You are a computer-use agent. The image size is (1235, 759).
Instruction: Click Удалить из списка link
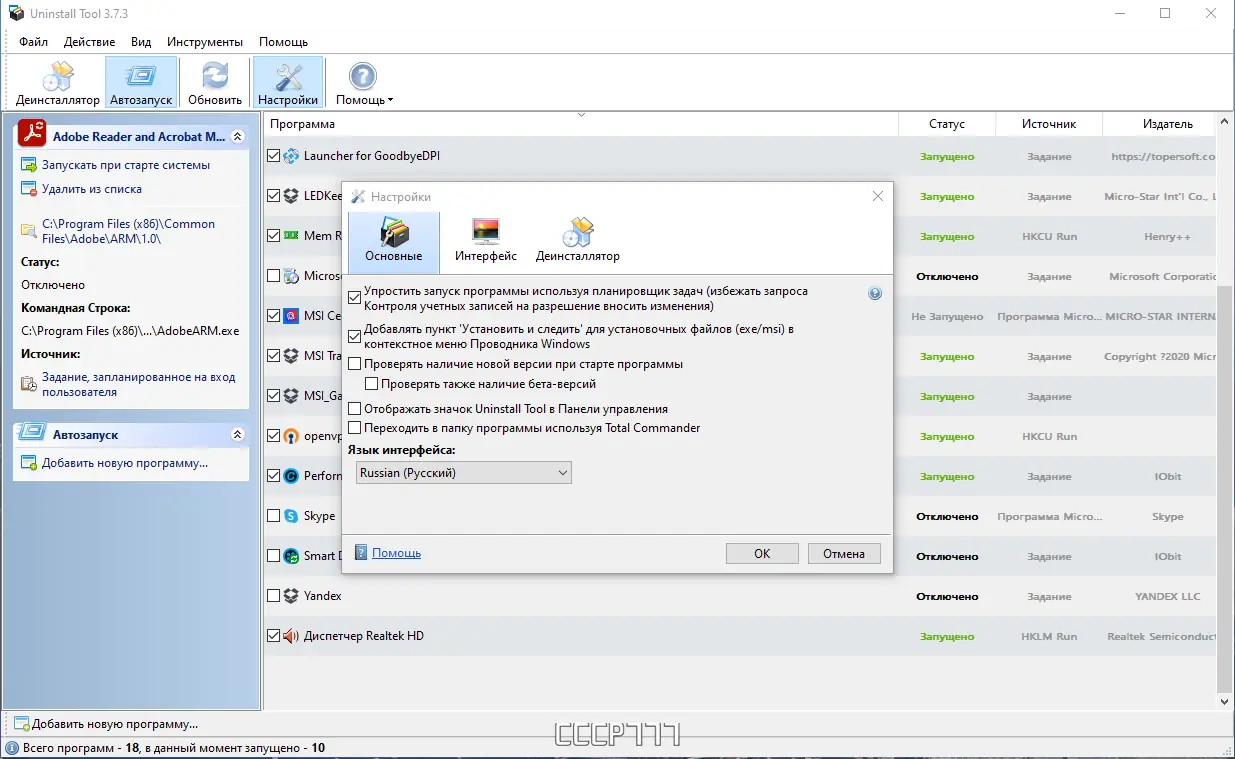[x=92, y=189]
